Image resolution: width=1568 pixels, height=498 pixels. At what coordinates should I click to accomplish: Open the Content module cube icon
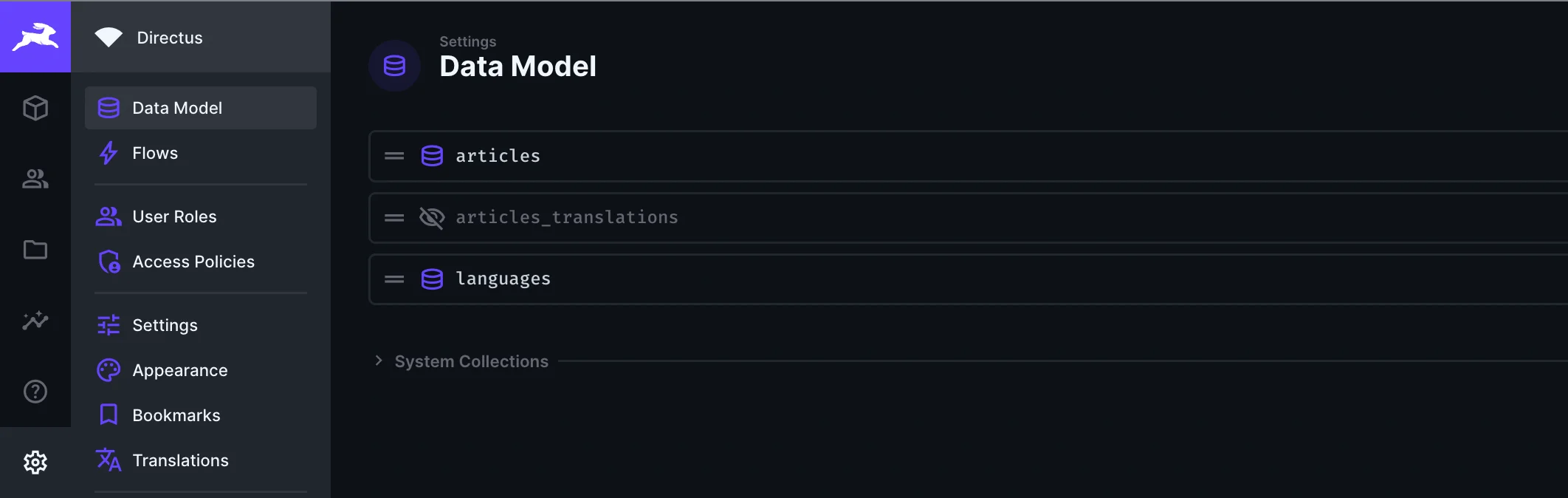tap(35, 108)
